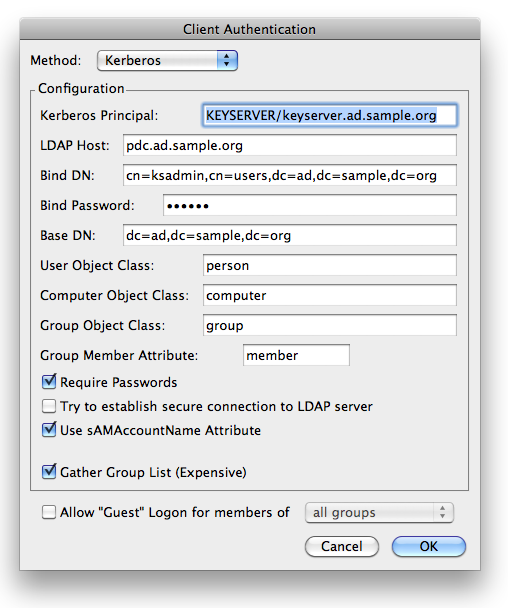Click the Client Authentication title bar
The width and height of the screenshot is (508, 608).
click(x=250, y=29)
